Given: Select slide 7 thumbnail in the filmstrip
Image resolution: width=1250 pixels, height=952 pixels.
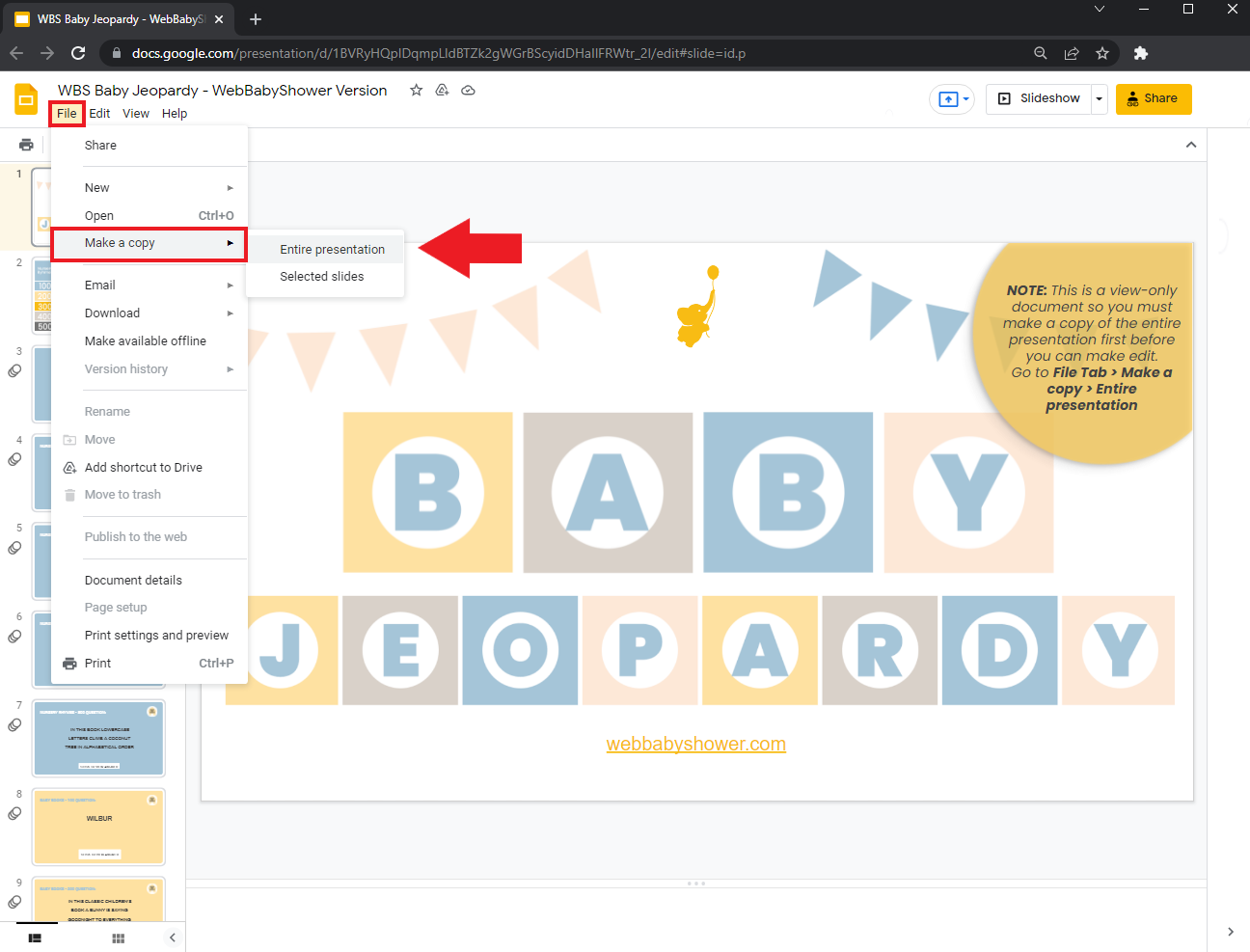Looking at the screenshot, I should coord(98,738).
